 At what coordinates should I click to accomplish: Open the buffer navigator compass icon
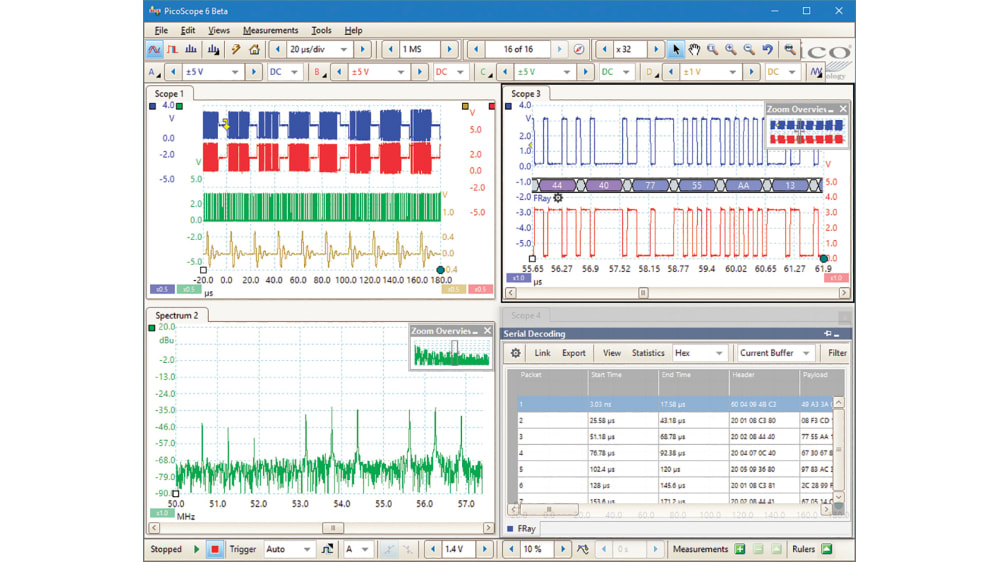(579, 49)
